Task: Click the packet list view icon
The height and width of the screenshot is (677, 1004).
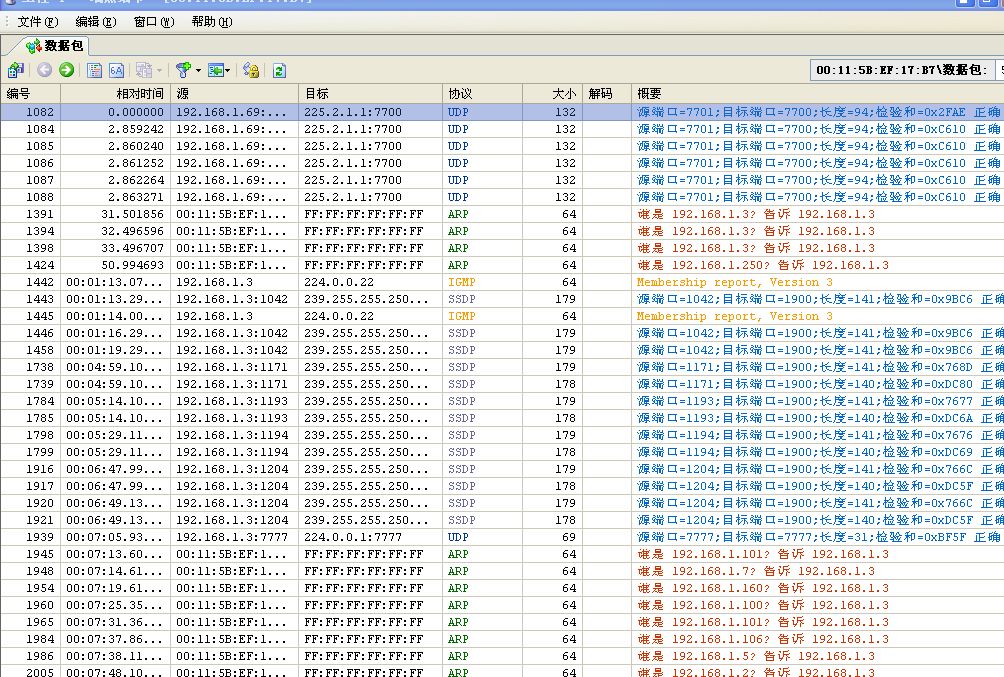Action: (x=94, y=70)
